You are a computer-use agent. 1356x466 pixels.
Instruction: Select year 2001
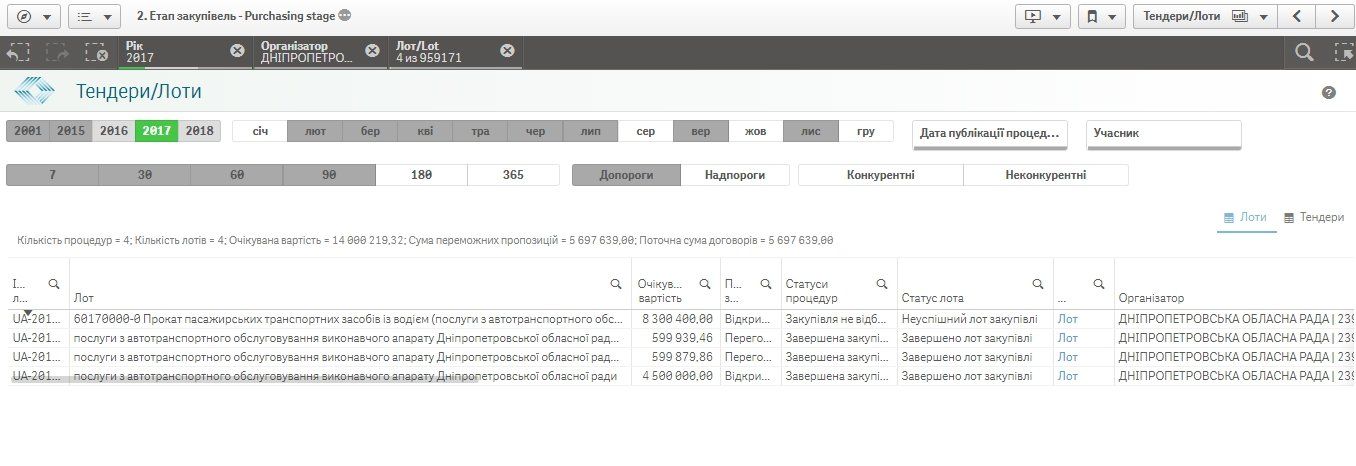point(28,131)
